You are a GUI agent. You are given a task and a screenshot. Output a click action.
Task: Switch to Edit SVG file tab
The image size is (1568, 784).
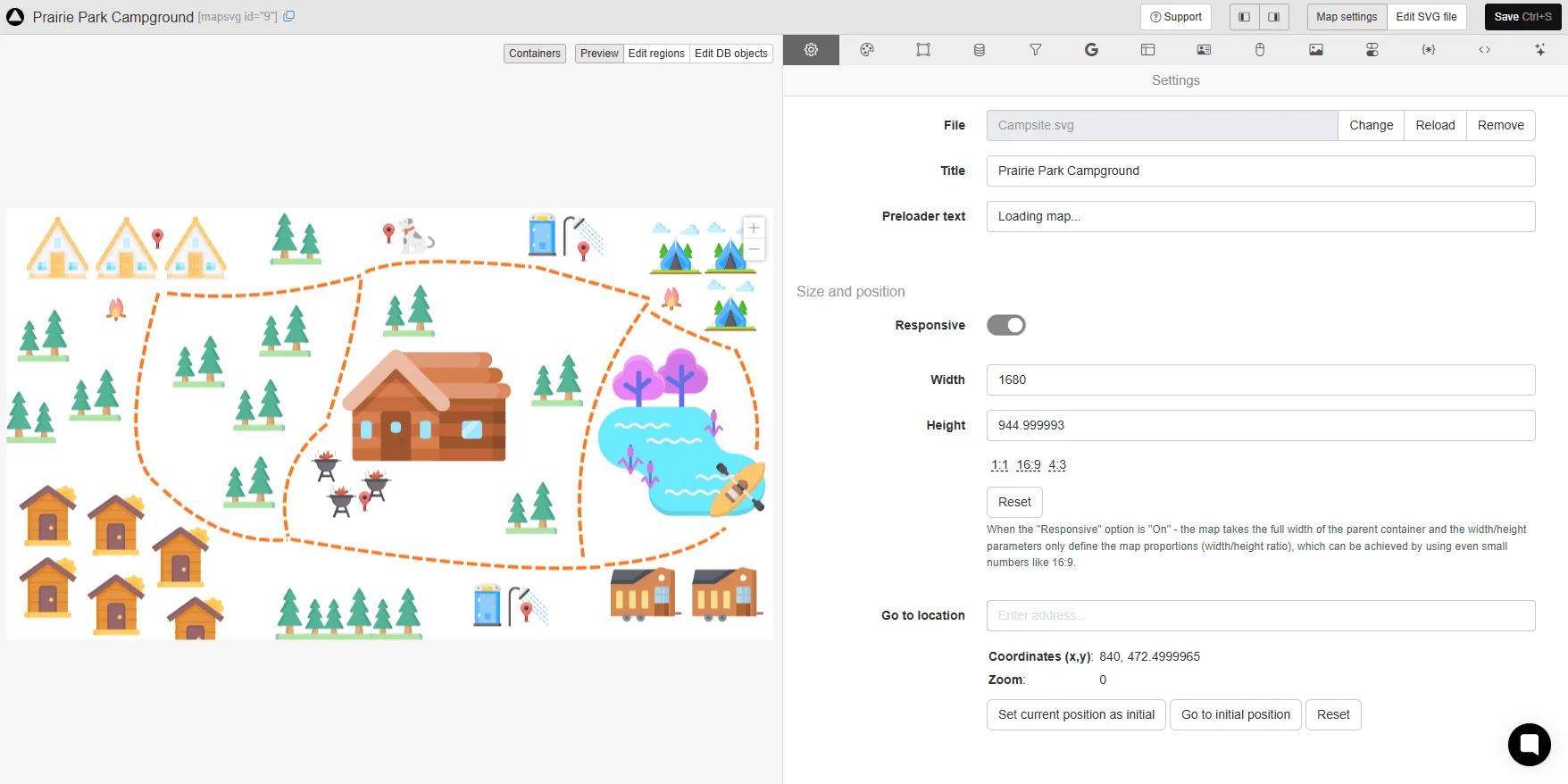point(1426,17)
